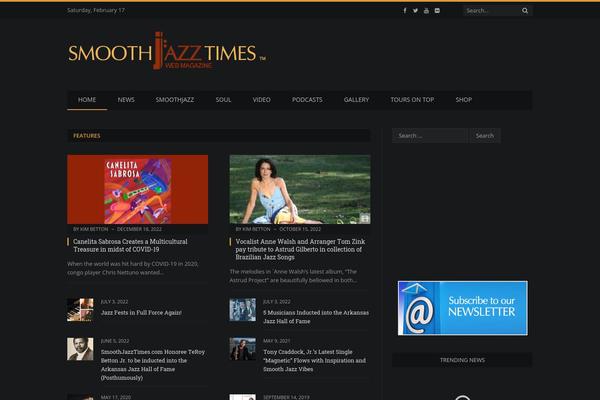Go to the Home menu item

(87, 100)
